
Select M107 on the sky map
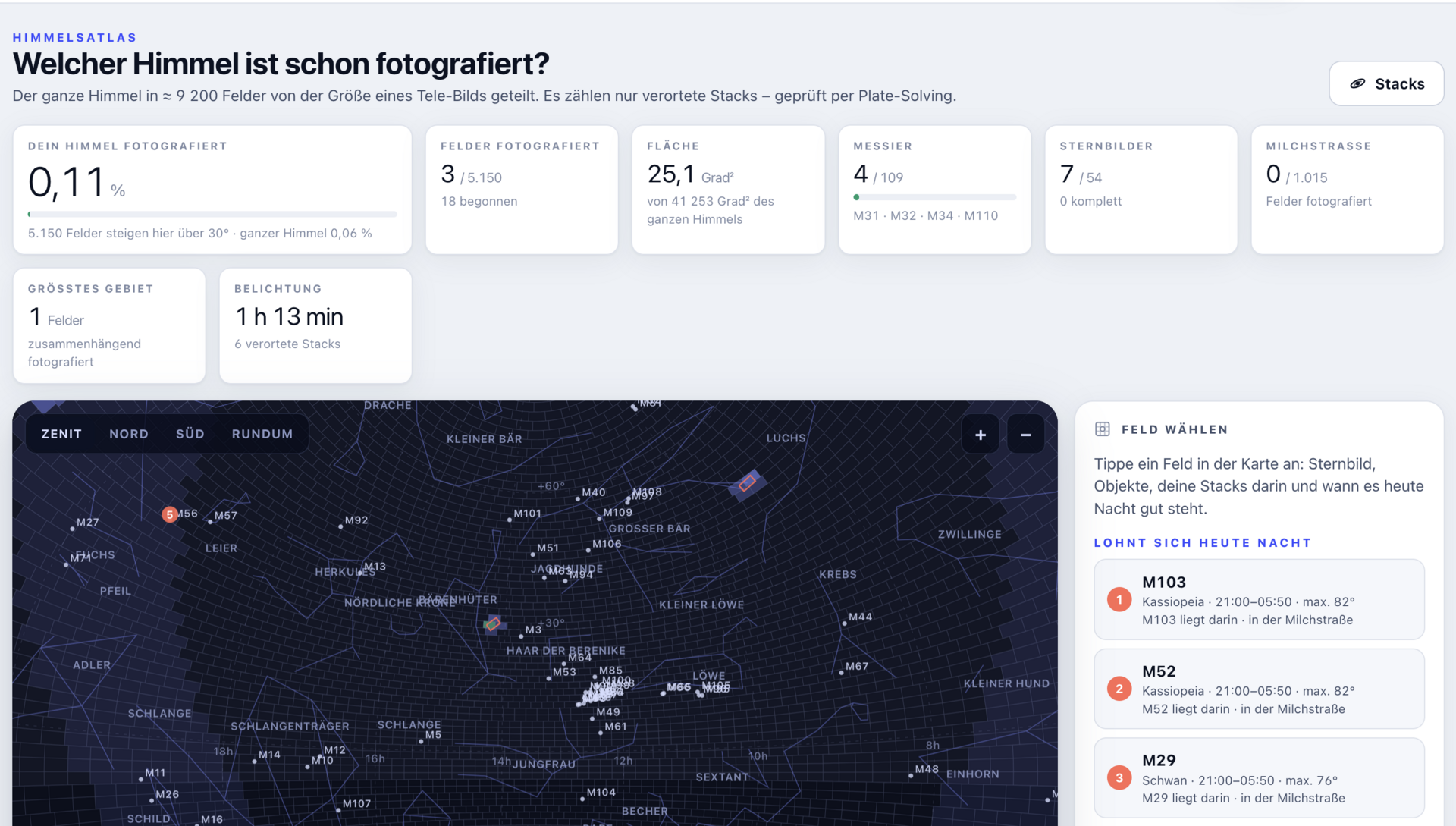[x=338, y=810]
